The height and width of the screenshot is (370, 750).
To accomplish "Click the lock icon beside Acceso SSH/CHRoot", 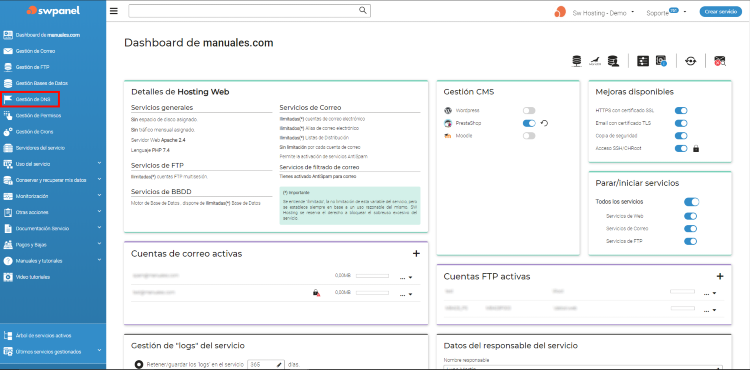I will coord(696,149).
